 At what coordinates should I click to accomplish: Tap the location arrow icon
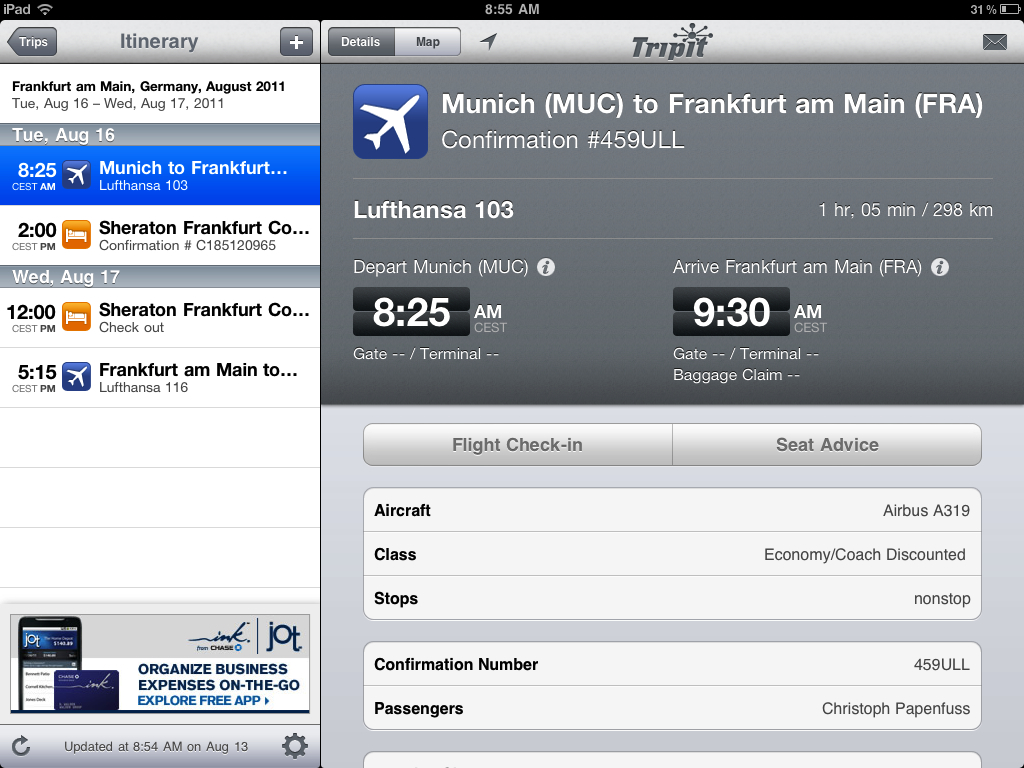(x=488, y=42)
